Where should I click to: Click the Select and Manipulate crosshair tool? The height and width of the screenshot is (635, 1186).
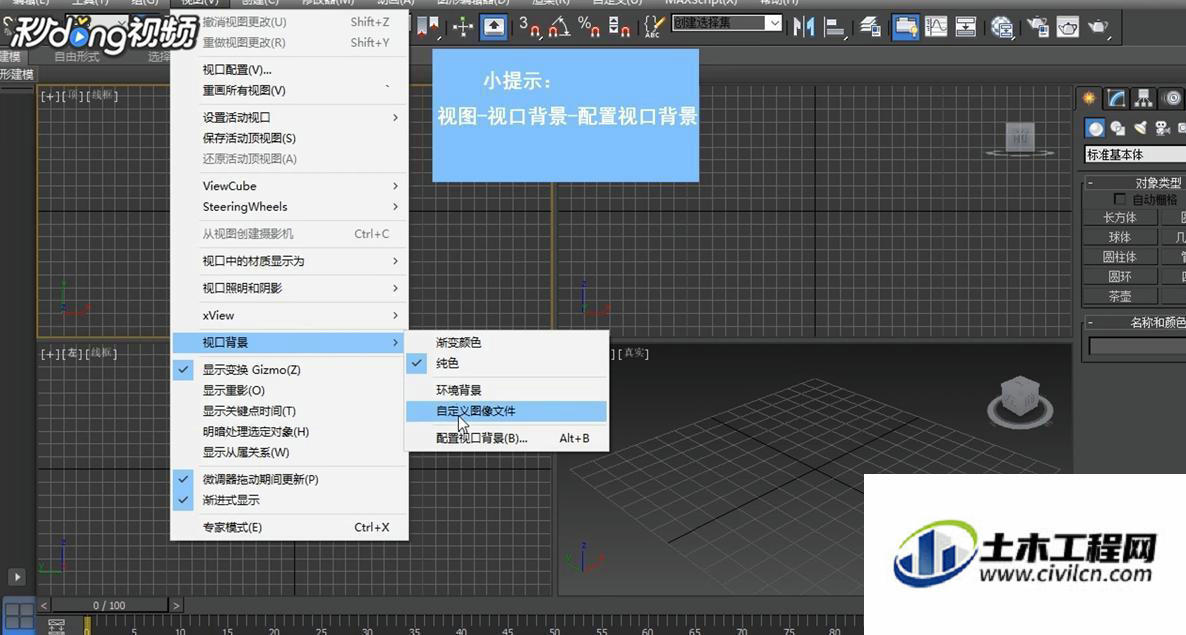462,27
